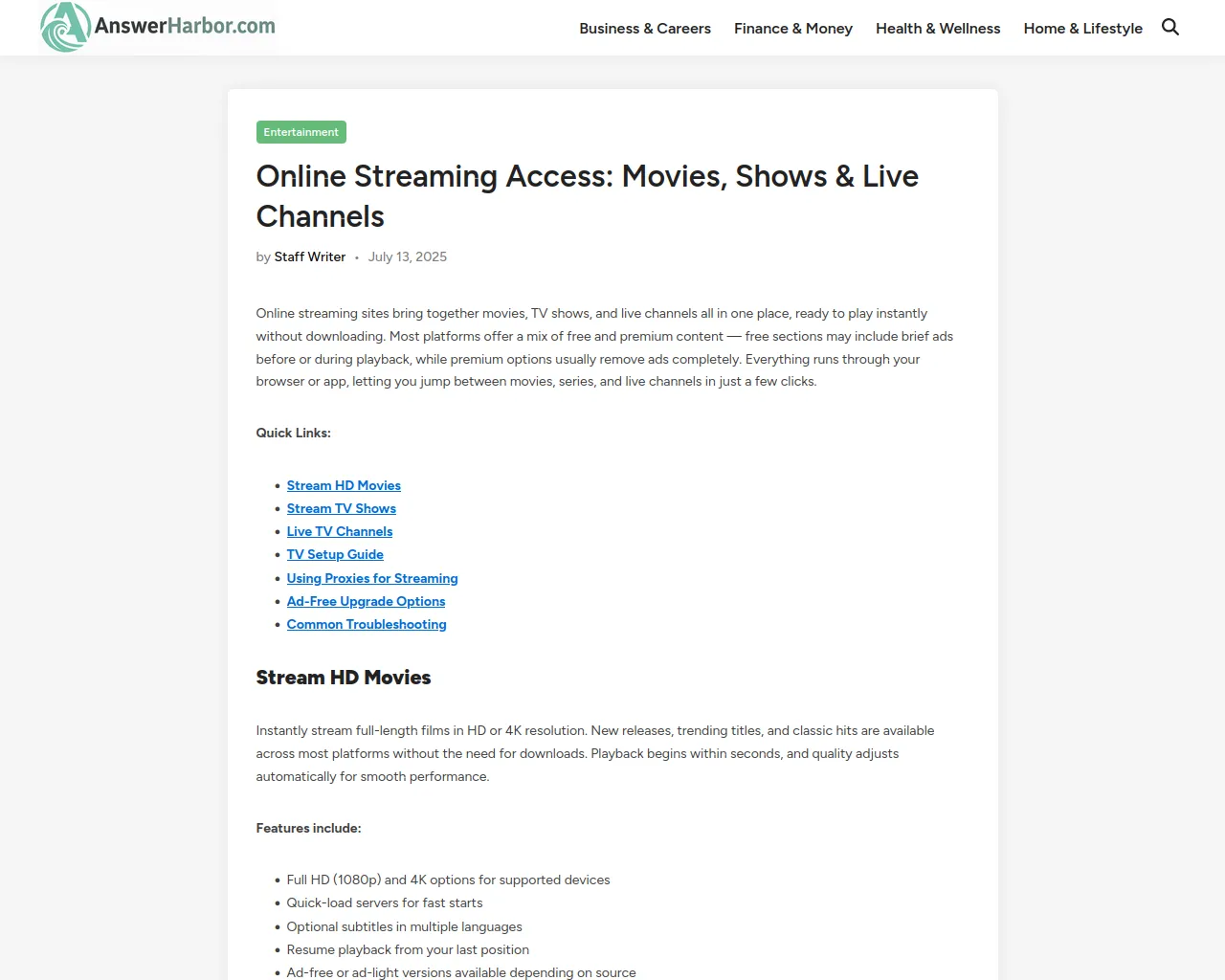Click the green Entertainment category tag
The width and height of the screenshot is (1225, 980).
click(x=301, y=132)
